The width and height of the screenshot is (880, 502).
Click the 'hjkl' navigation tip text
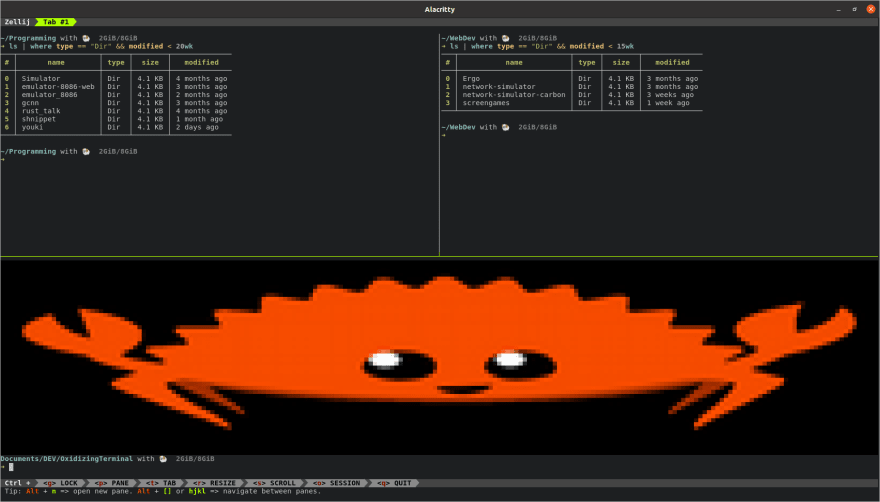[197, 491]
